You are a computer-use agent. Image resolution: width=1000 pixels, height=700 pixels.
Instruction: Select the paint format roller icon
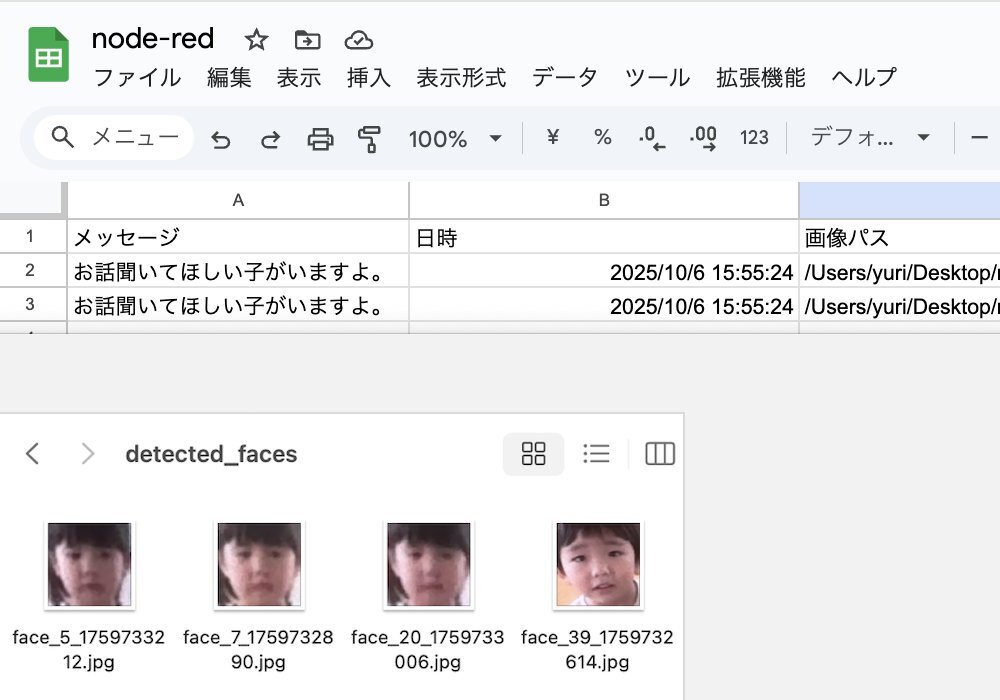pyautogui.click(x=370, y=139)
